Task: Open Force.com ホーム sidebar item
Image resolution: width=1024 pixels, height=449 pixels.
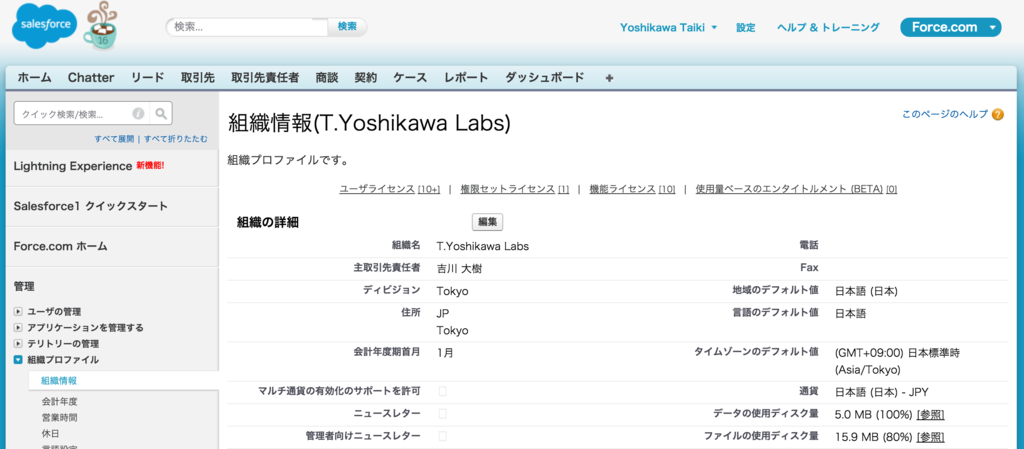Action: (60, 247)
